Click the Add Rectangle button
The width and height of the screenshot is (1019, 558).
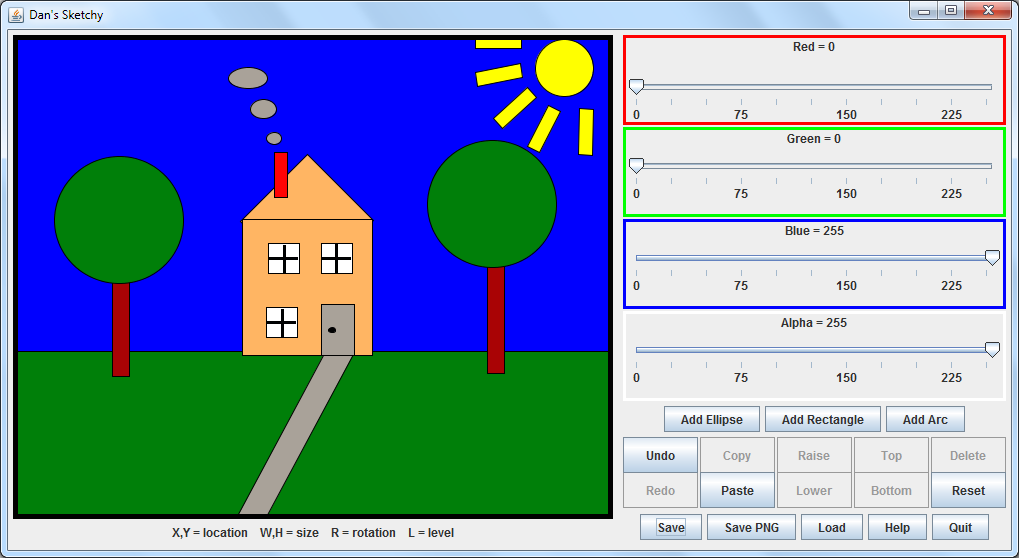coord(823,420)
